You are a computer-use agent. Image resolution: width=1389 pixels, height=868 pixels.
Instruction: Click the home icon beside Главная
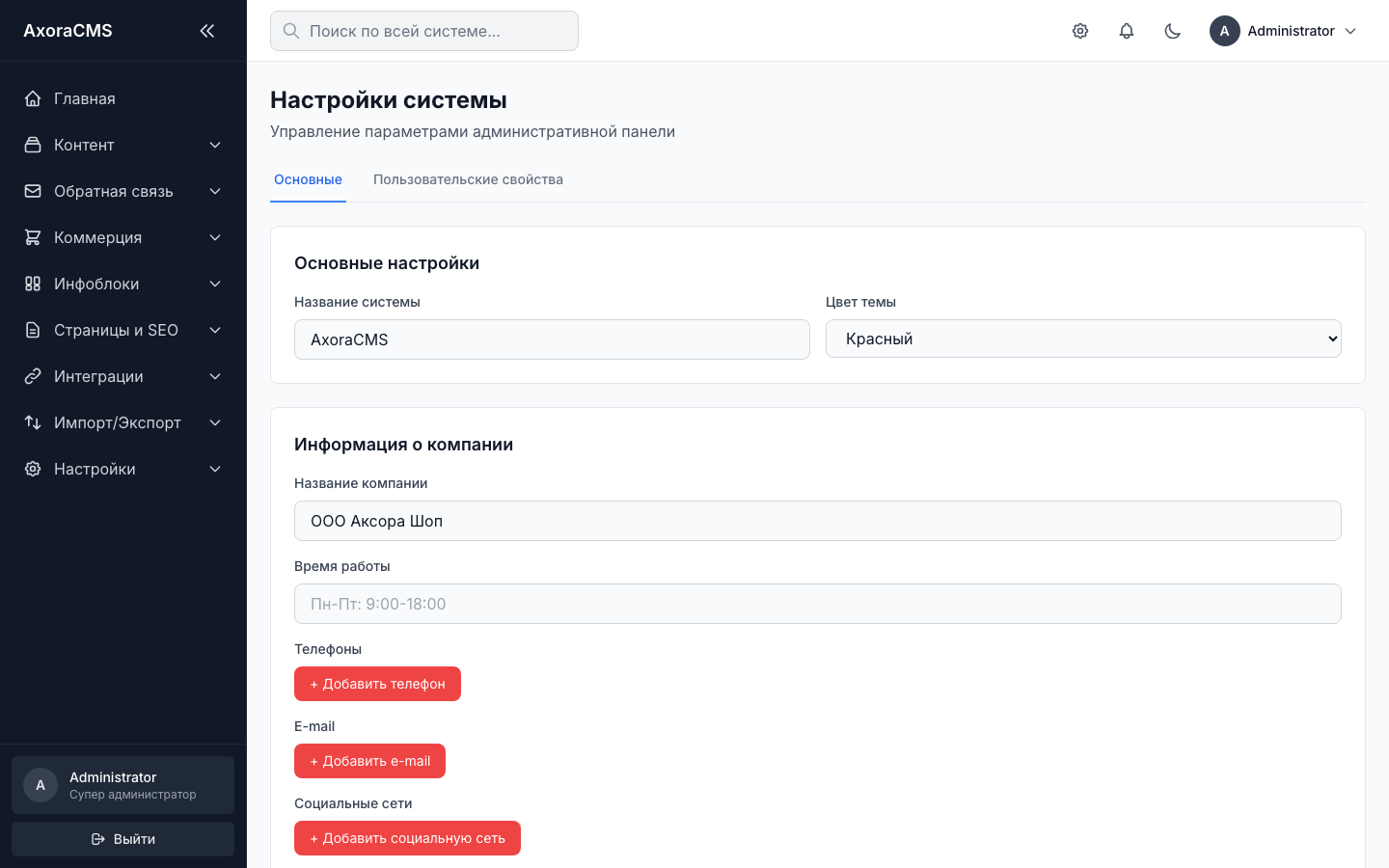coord(33,98)
